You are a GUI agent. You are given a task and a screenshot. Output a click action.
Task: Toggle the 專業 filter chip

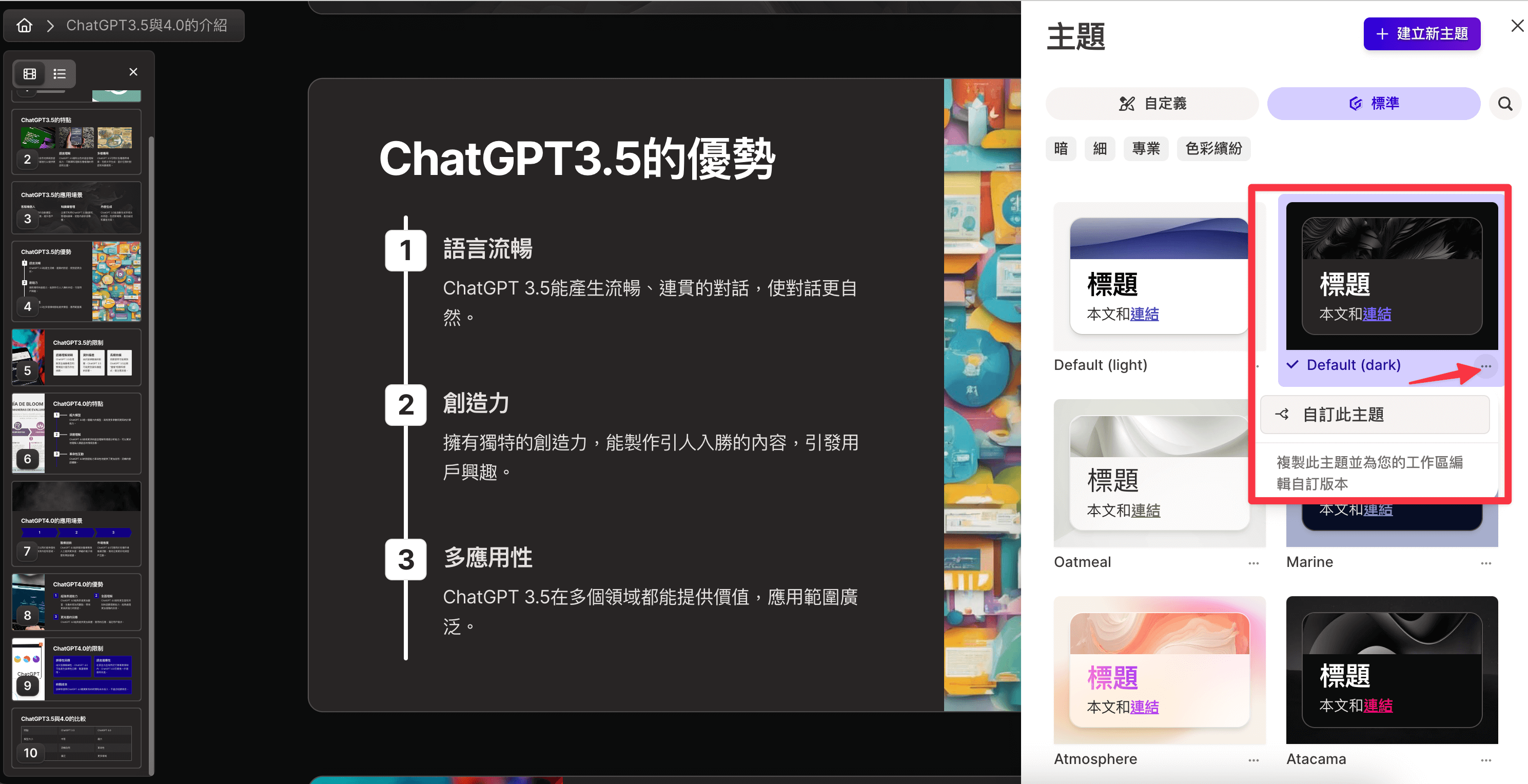[x=1145, y=148]
